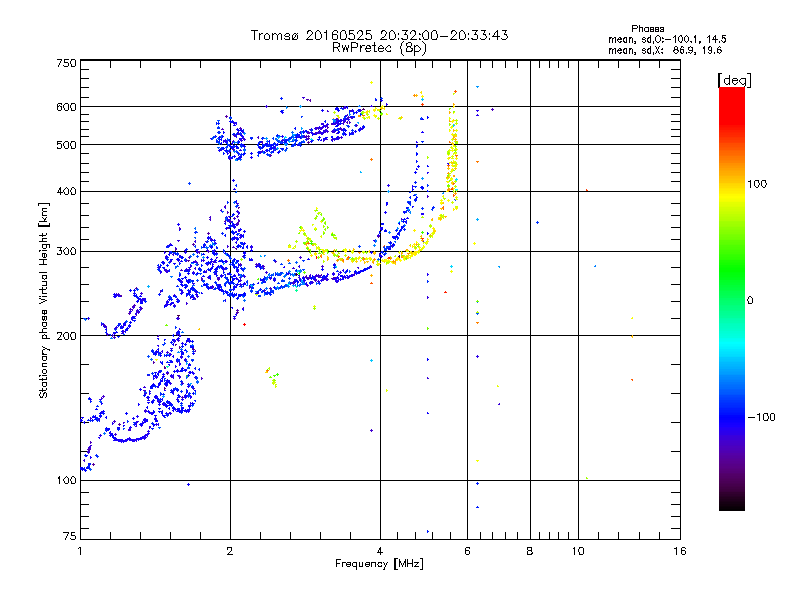
Task: Click the '200' height axis tick label
Action: pos(66,336)
